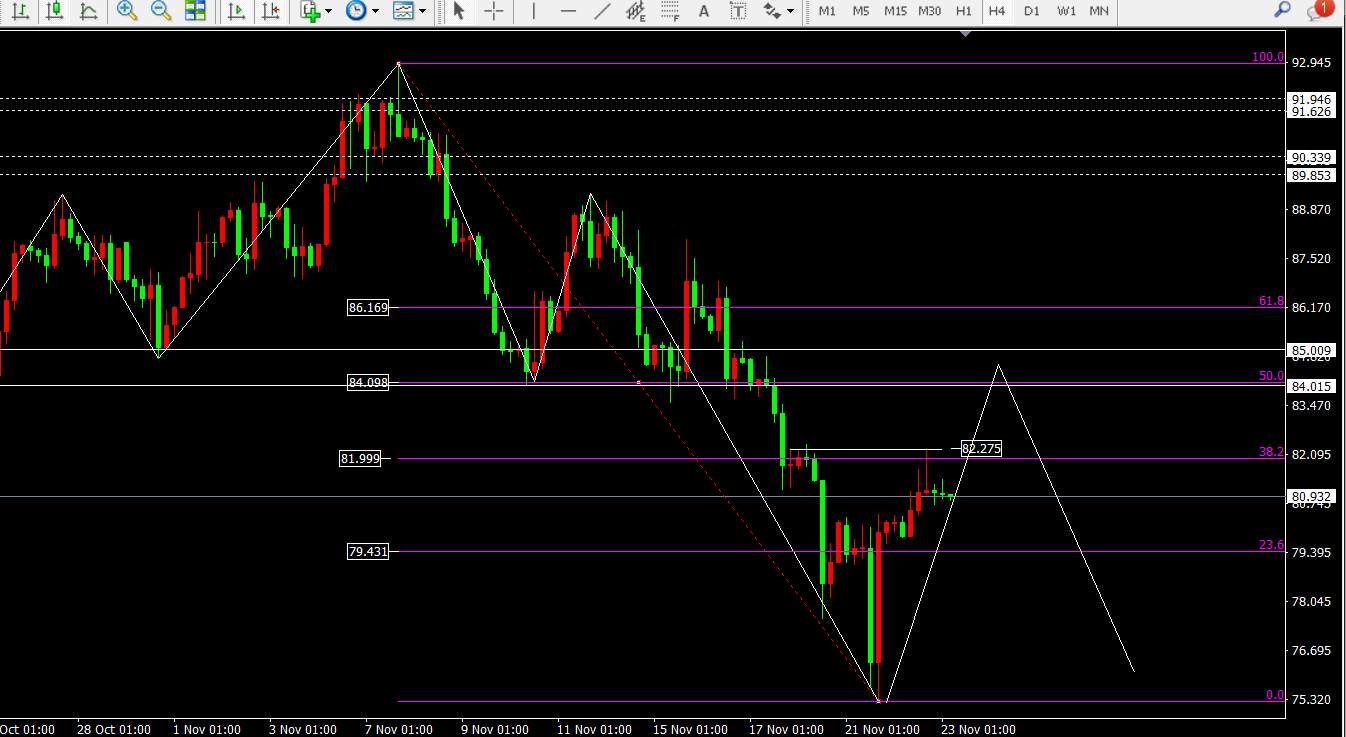This screenshot has height=737, width=1346.
Task: Switch to H1 timeframe
Action: (x=964, y=11)
